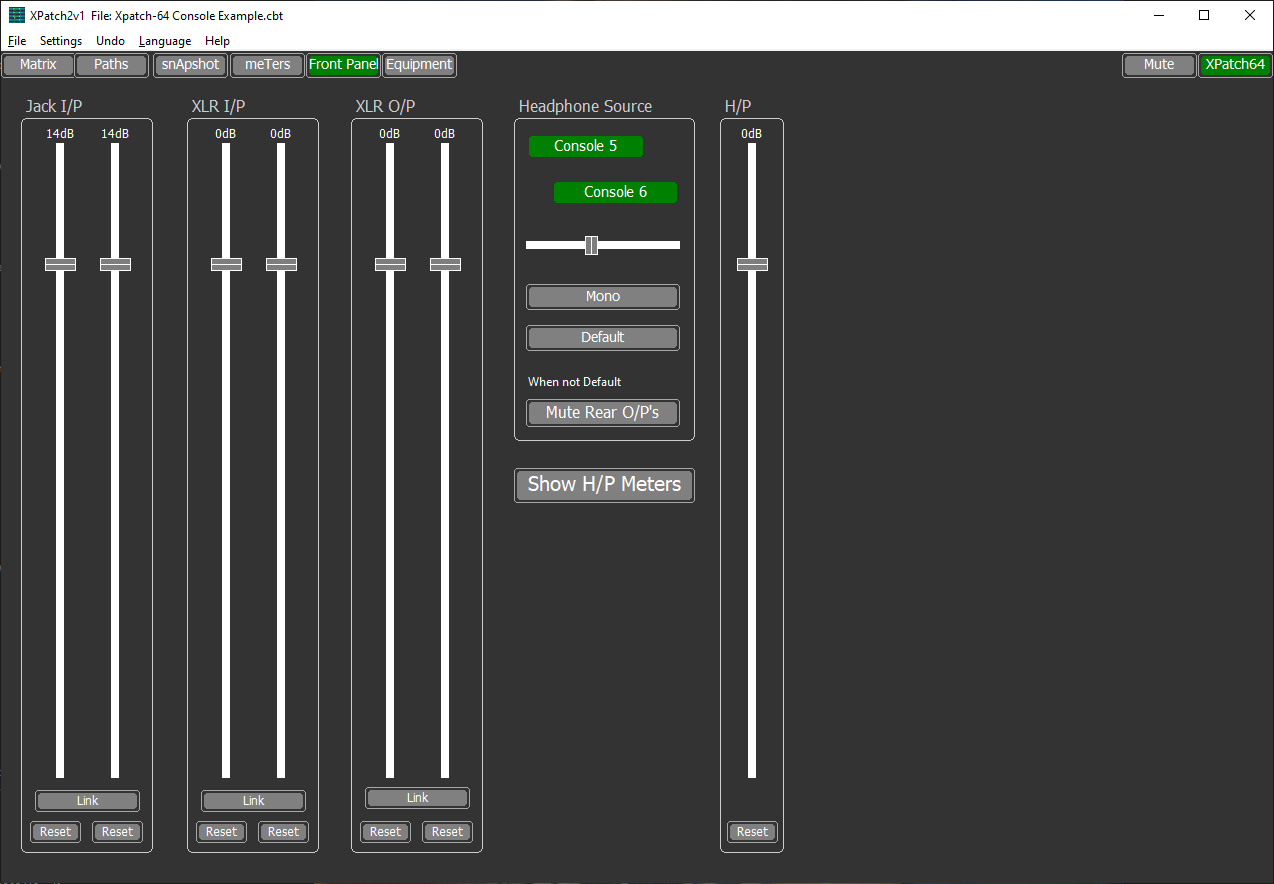The height and width of the screenshot is (884, 1274).
Task: Click the H/P volume fader handle
Action: pos(752,264)
